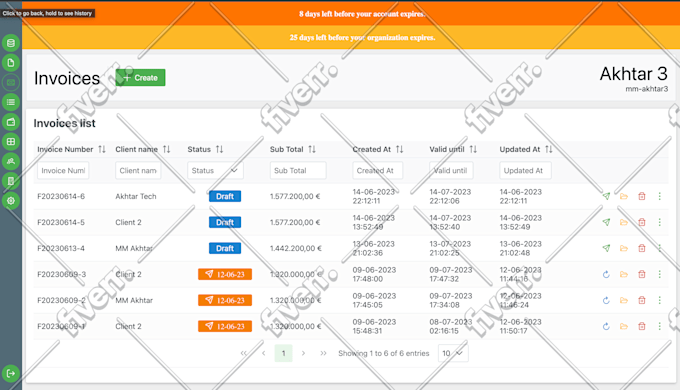Click the mm-akhtar3 organization label
This screenshot has height=390, width=680.
(x=647, y=89)
